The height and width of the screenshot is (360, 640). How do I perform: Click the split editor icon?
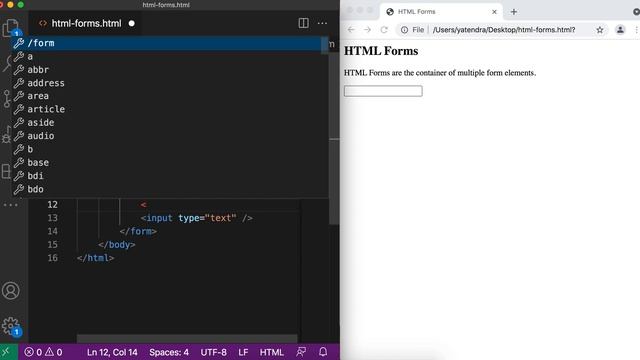point(303,23)
